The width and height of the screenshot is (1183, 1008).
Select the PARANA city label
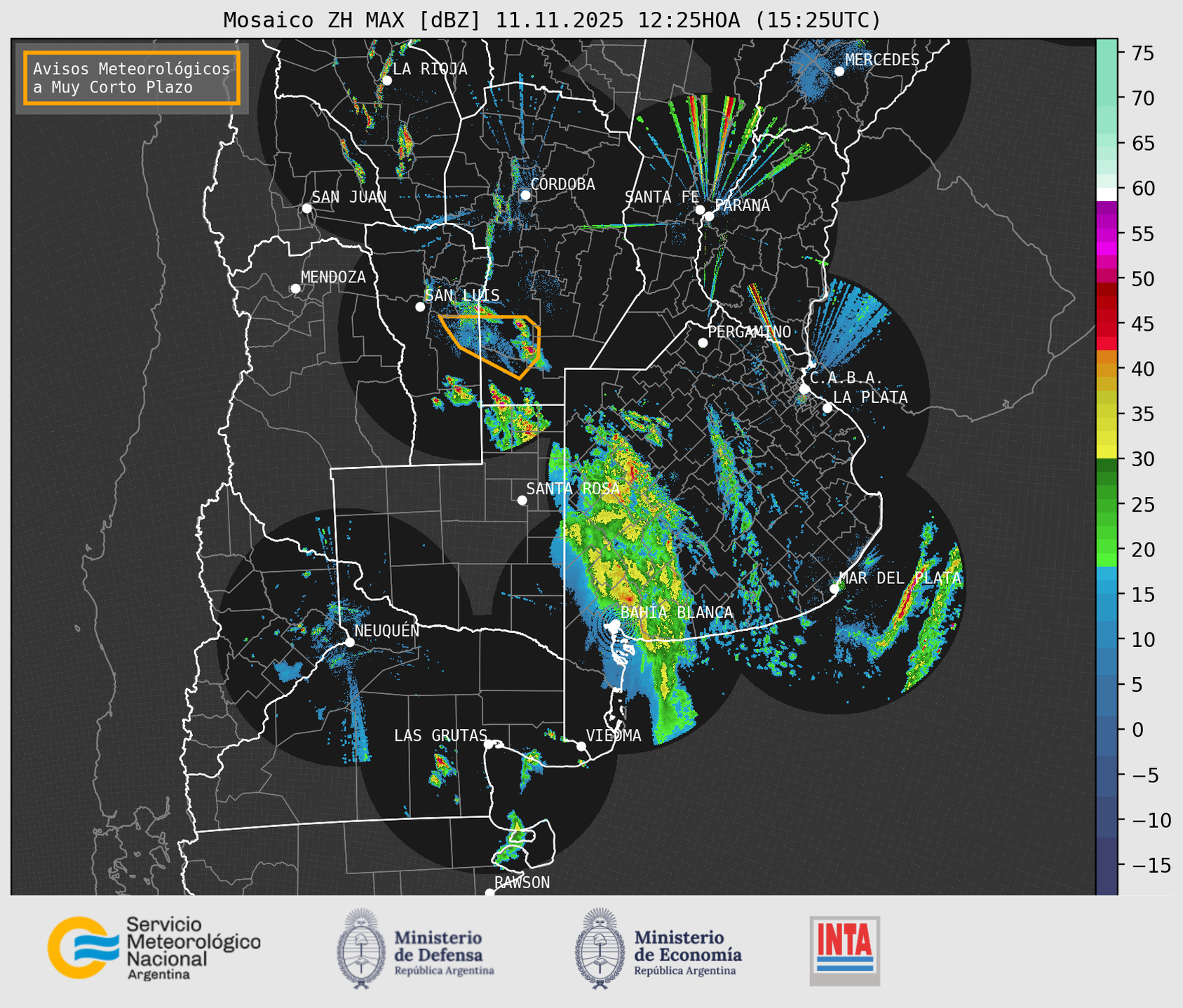pyautogui.click(x=742, y=205)
